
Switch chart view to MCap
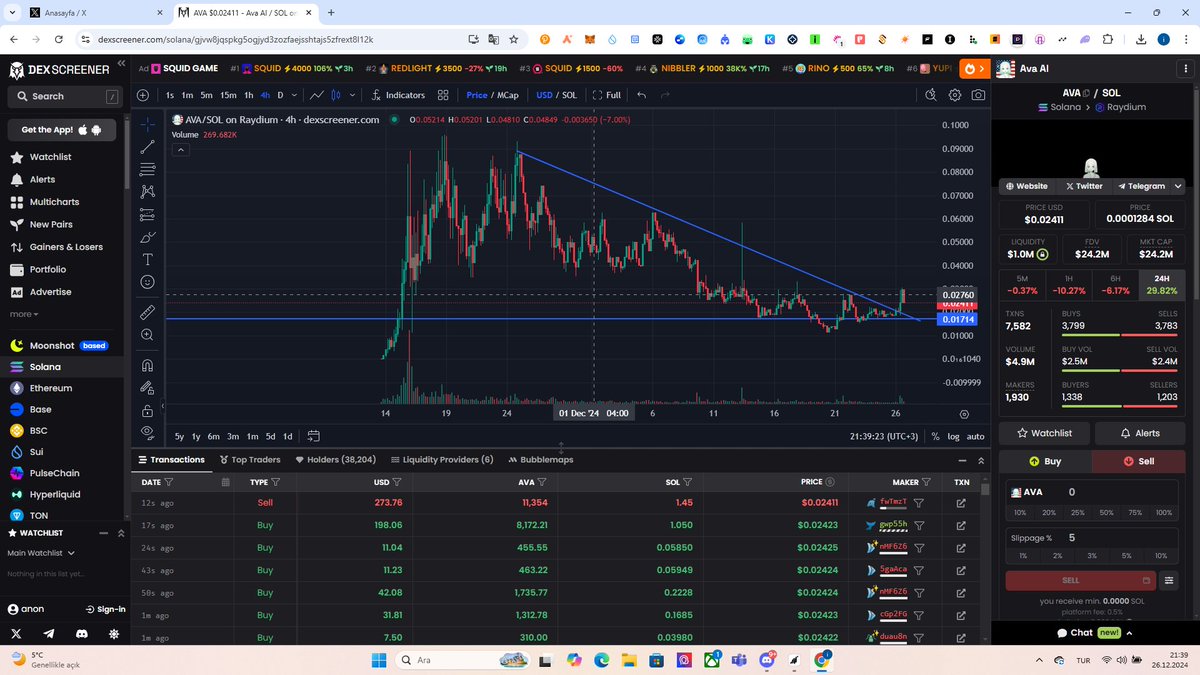click(x=506, y=95)
